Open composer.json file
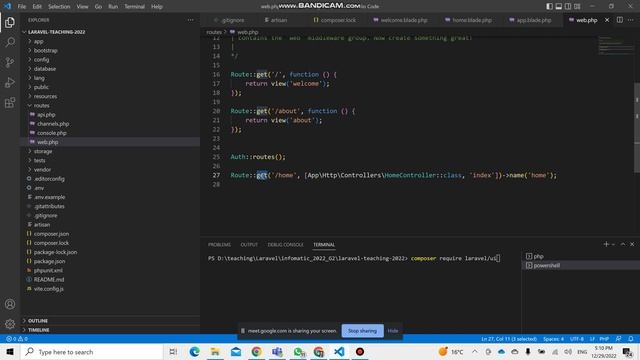Image resolution: width=640 pixels, height=360 pixels. tap(51, 234)
